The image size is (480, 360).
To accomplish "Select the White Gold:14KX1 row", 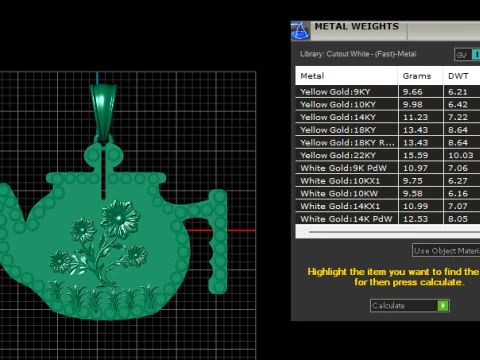I will (388, 206).
